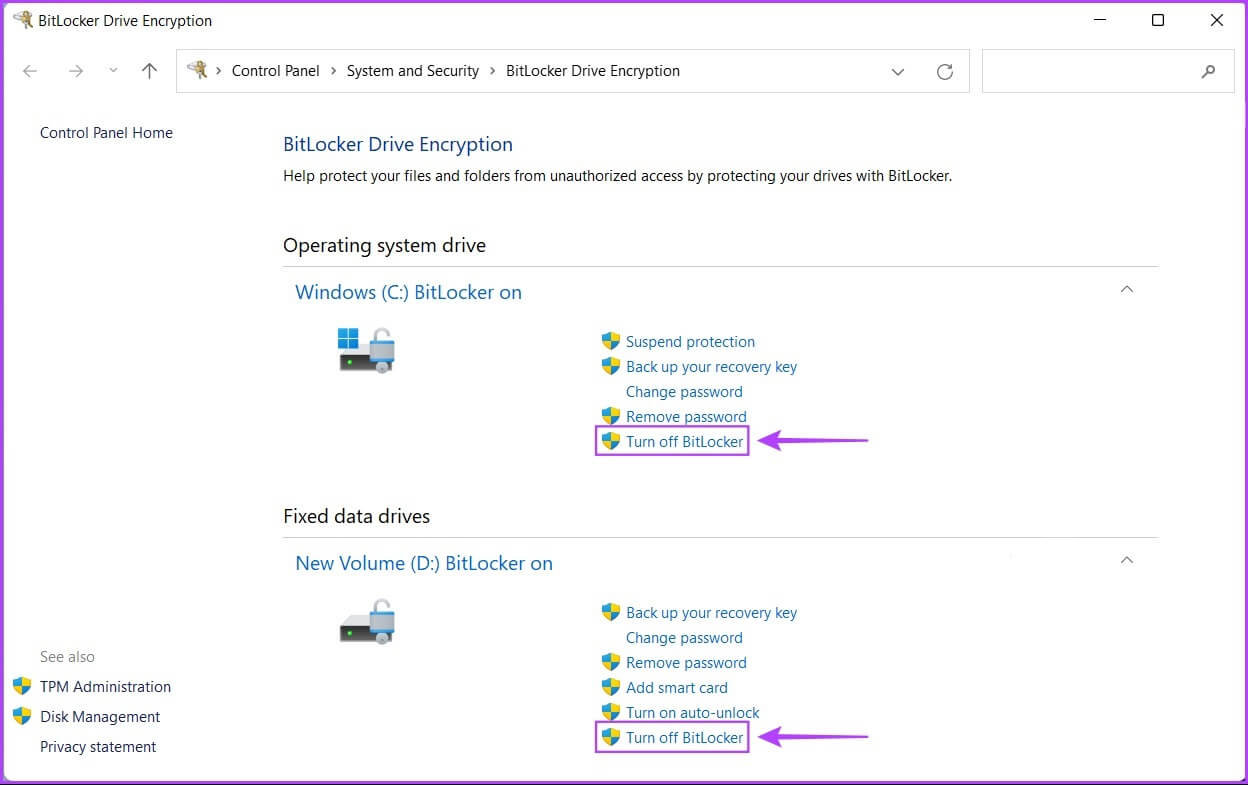Click the BitLocker key icon in address bar
The height and width of the screenshot is (785, 1248).
[x=197, y=70]
